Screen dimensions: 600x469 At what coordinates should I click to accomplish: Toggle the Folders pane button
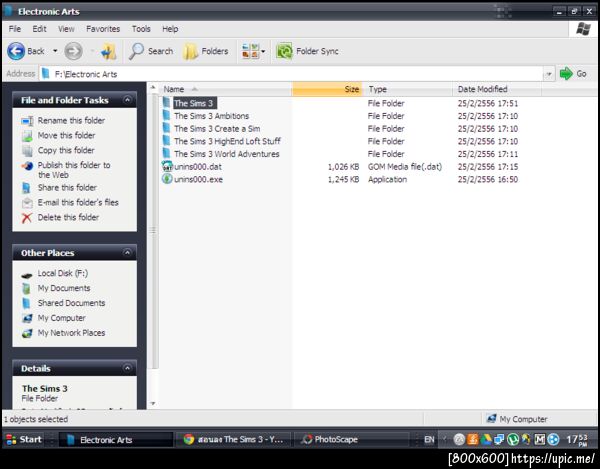coord(205,51)
